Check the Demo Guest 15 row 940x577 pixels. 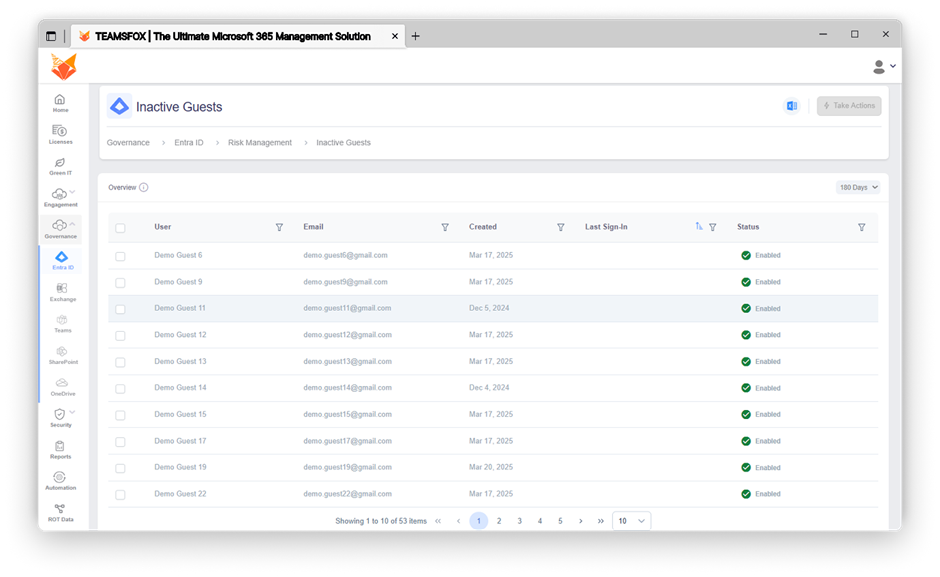[x=120, y=415]
